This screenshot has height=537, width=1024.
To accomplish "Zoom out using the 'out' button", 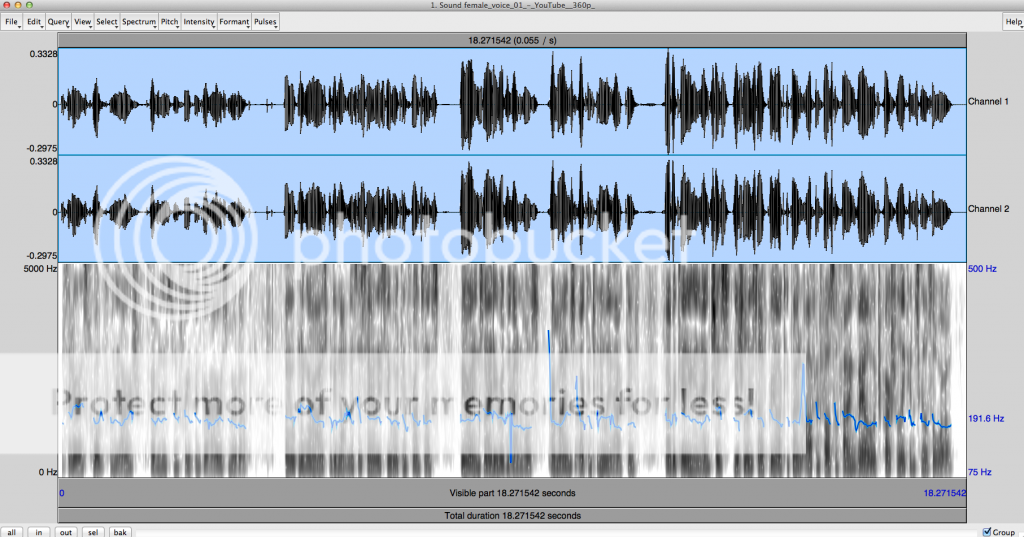I will pos(66,532).
